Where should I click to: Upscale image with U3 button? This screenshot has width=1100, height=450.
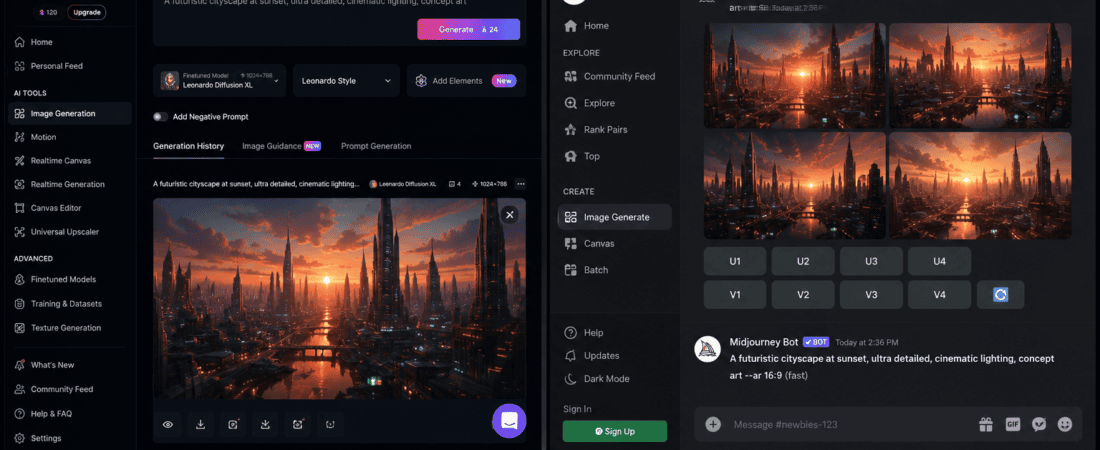pyautogui.click(x=871, y=261)
